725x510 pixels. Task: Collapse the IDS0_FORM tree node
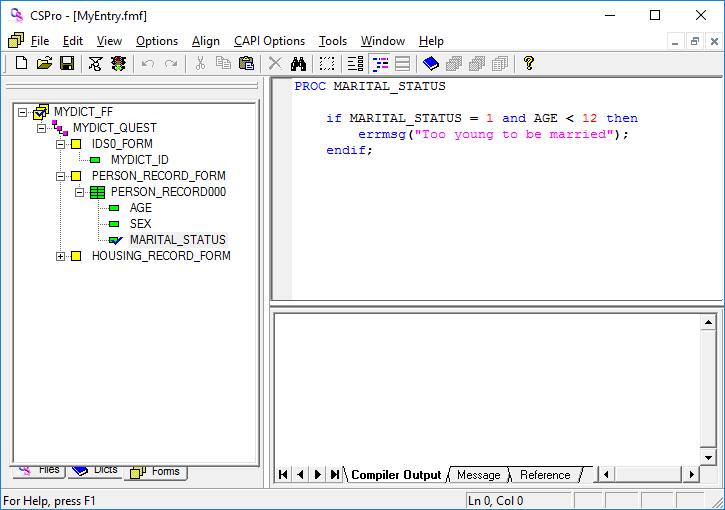(61, 144)
